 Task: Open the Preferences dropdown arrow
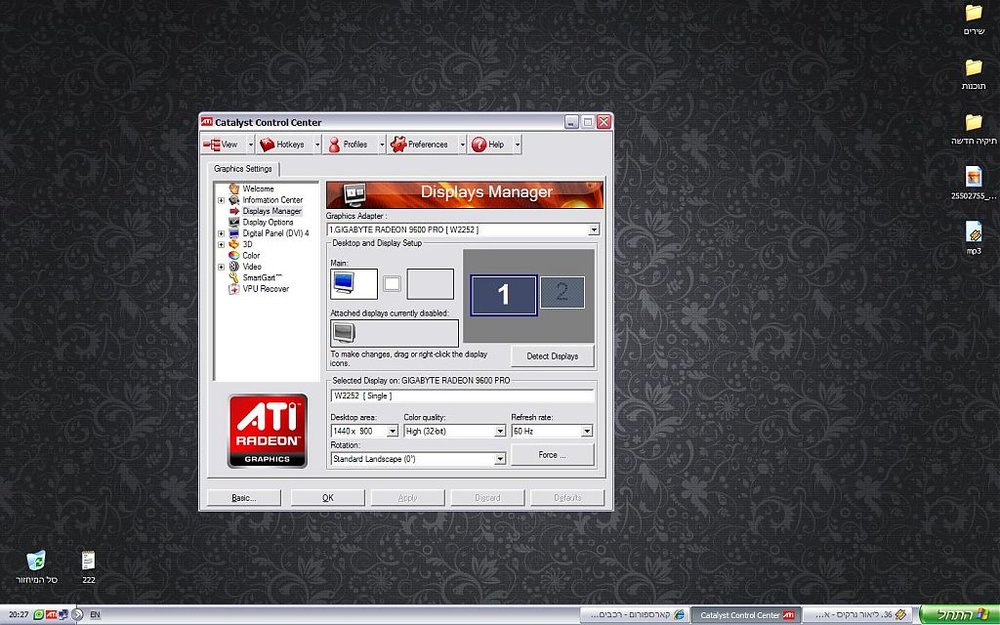coord(462,145)
